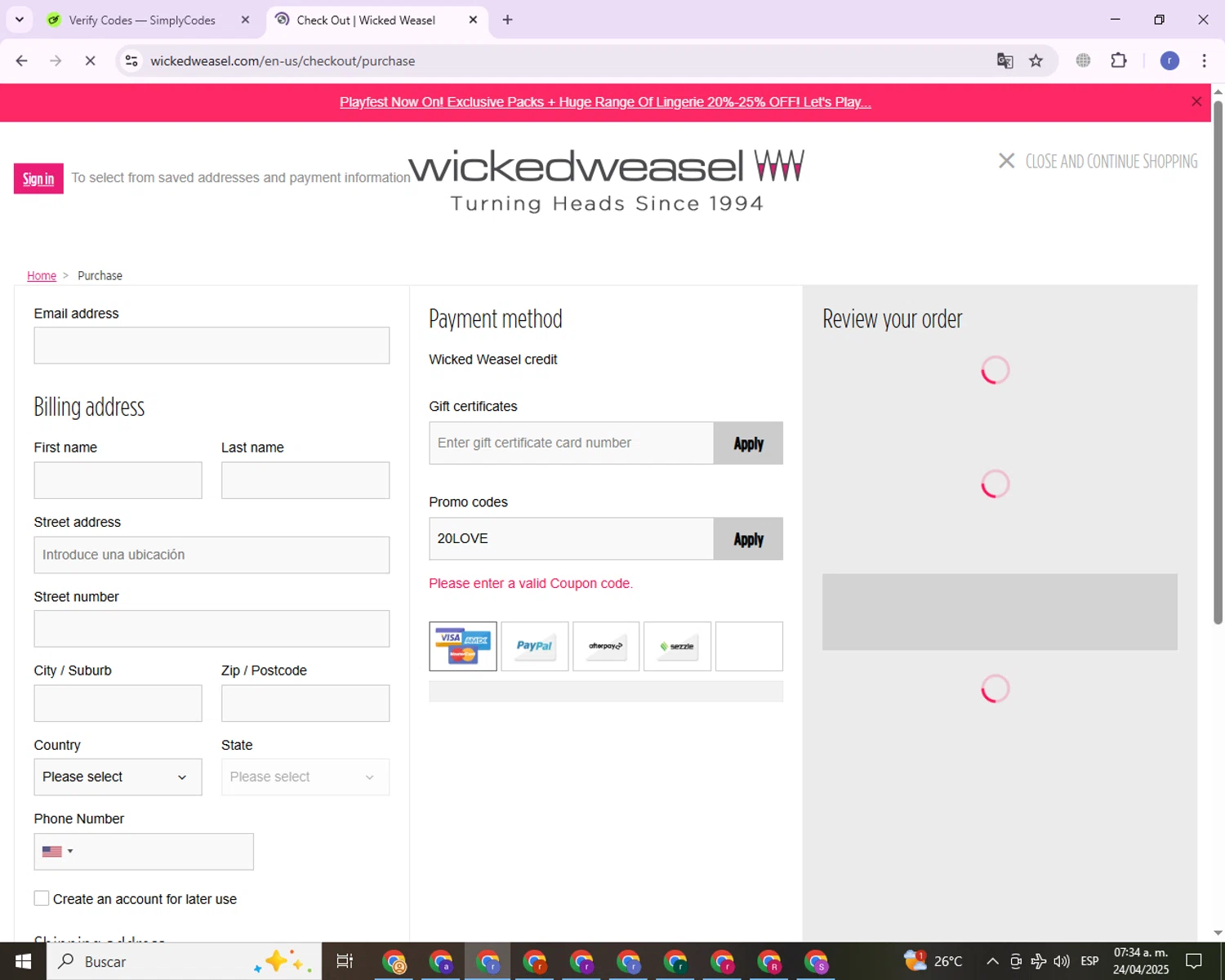Click the wickedweasel logo
The width and height of the screenshot is (1225, 980).
coord(607,180)
